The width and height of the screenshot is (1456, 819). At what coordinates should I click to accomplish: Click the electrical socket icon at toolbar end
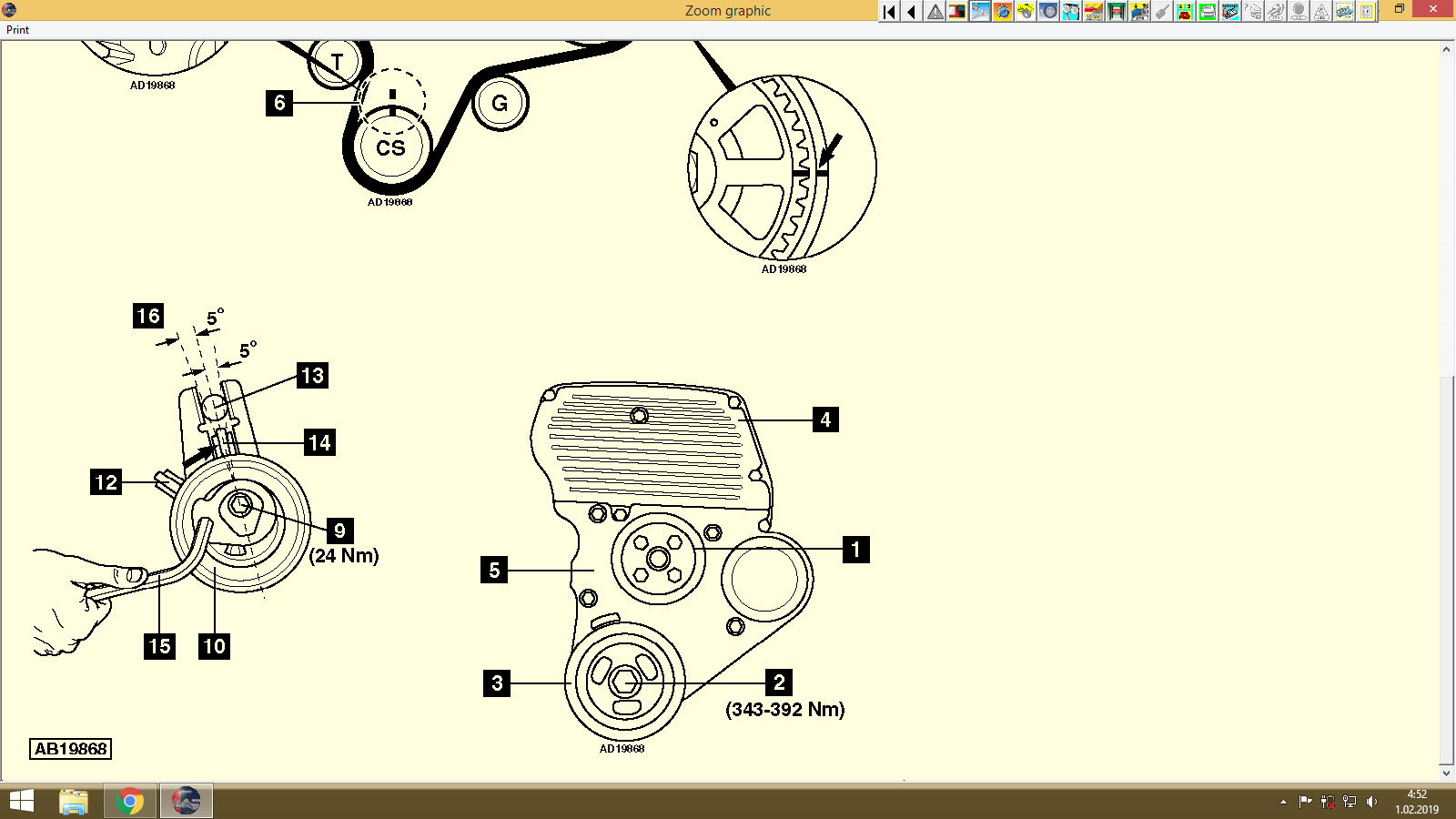click(x=1366, y=12)
